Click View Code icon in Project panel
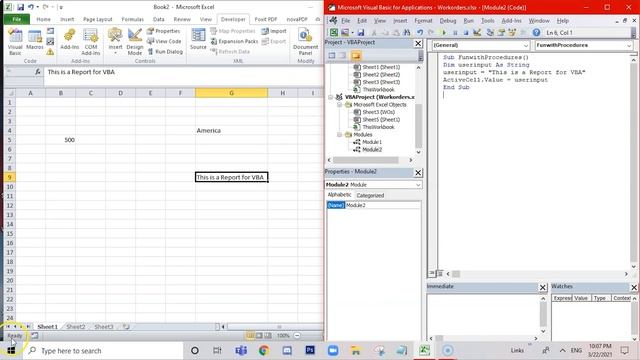640x360 pixels. click(x=332, y=56)
